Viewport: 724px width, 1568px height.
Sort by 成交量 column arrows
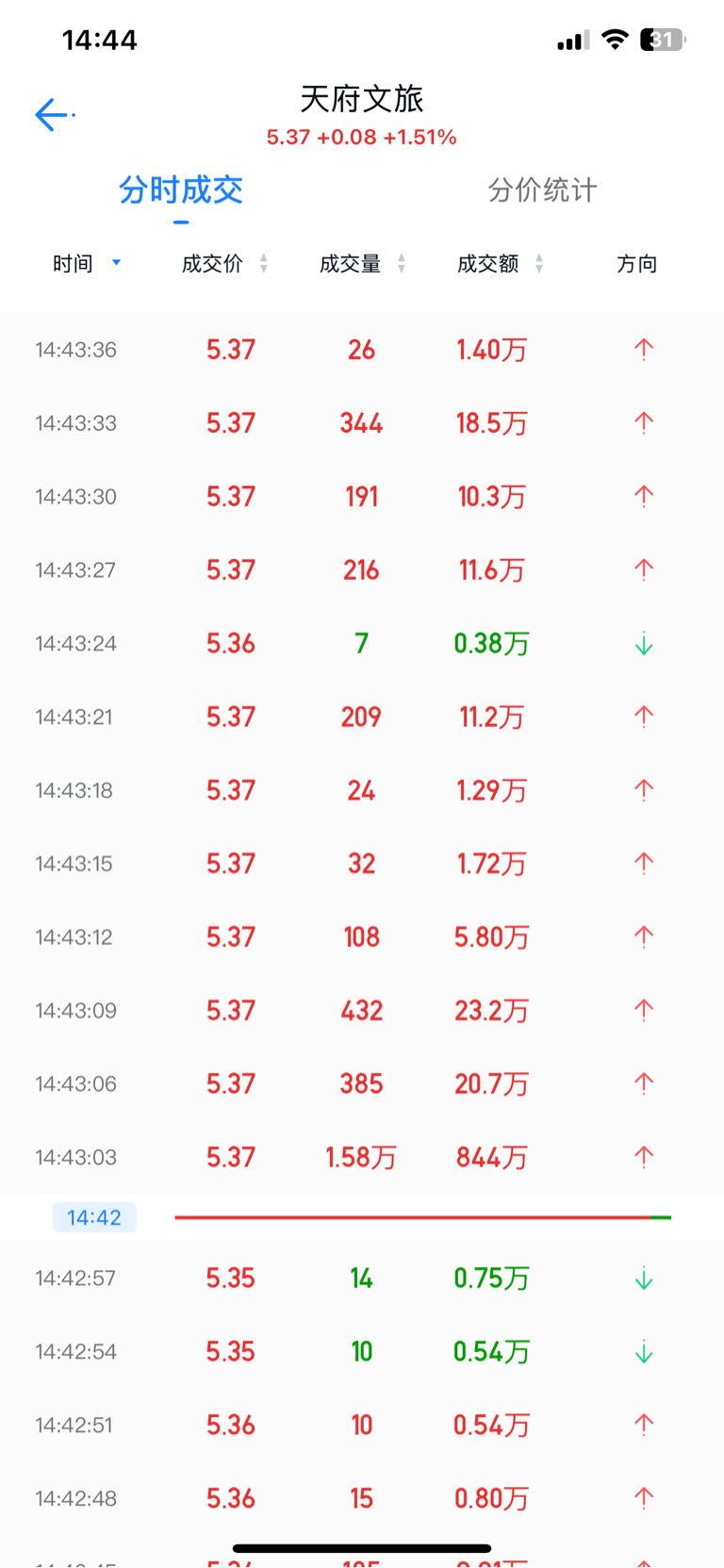(x=402, y=263)
